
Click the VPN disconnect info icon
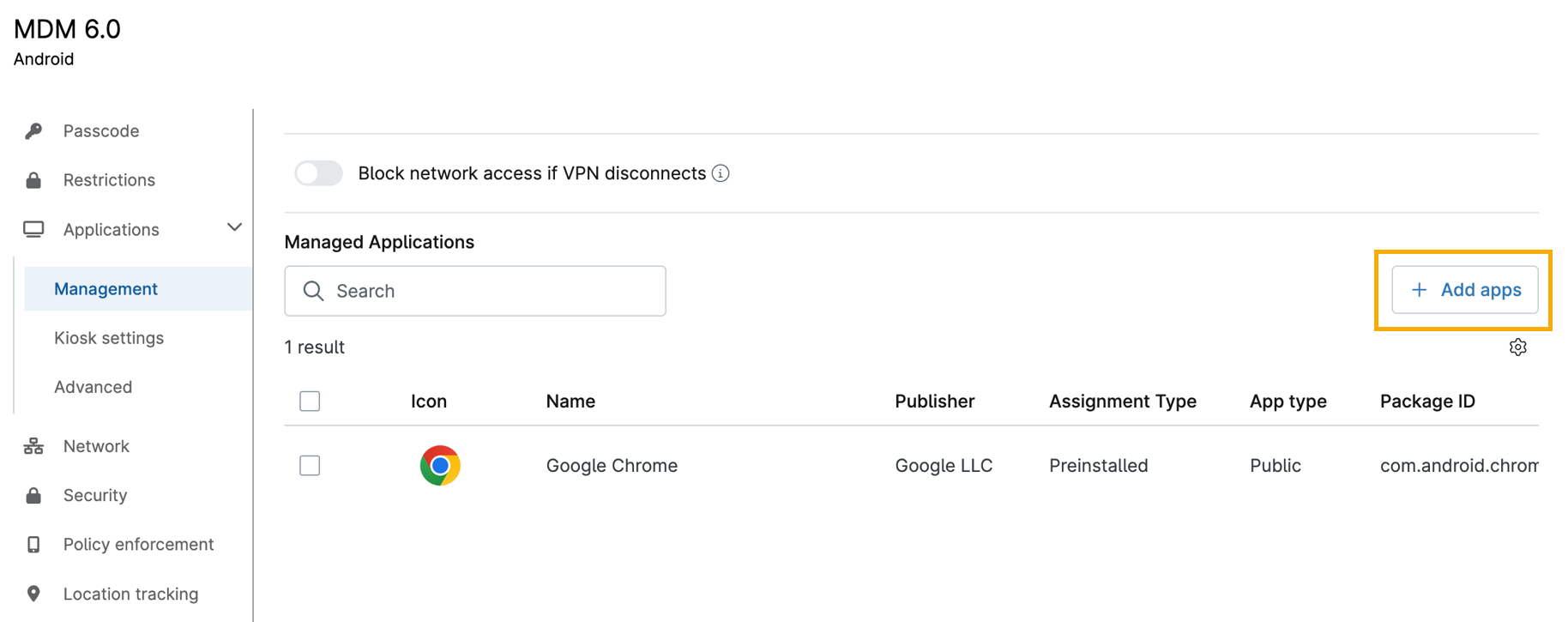[x=721, y=173]
